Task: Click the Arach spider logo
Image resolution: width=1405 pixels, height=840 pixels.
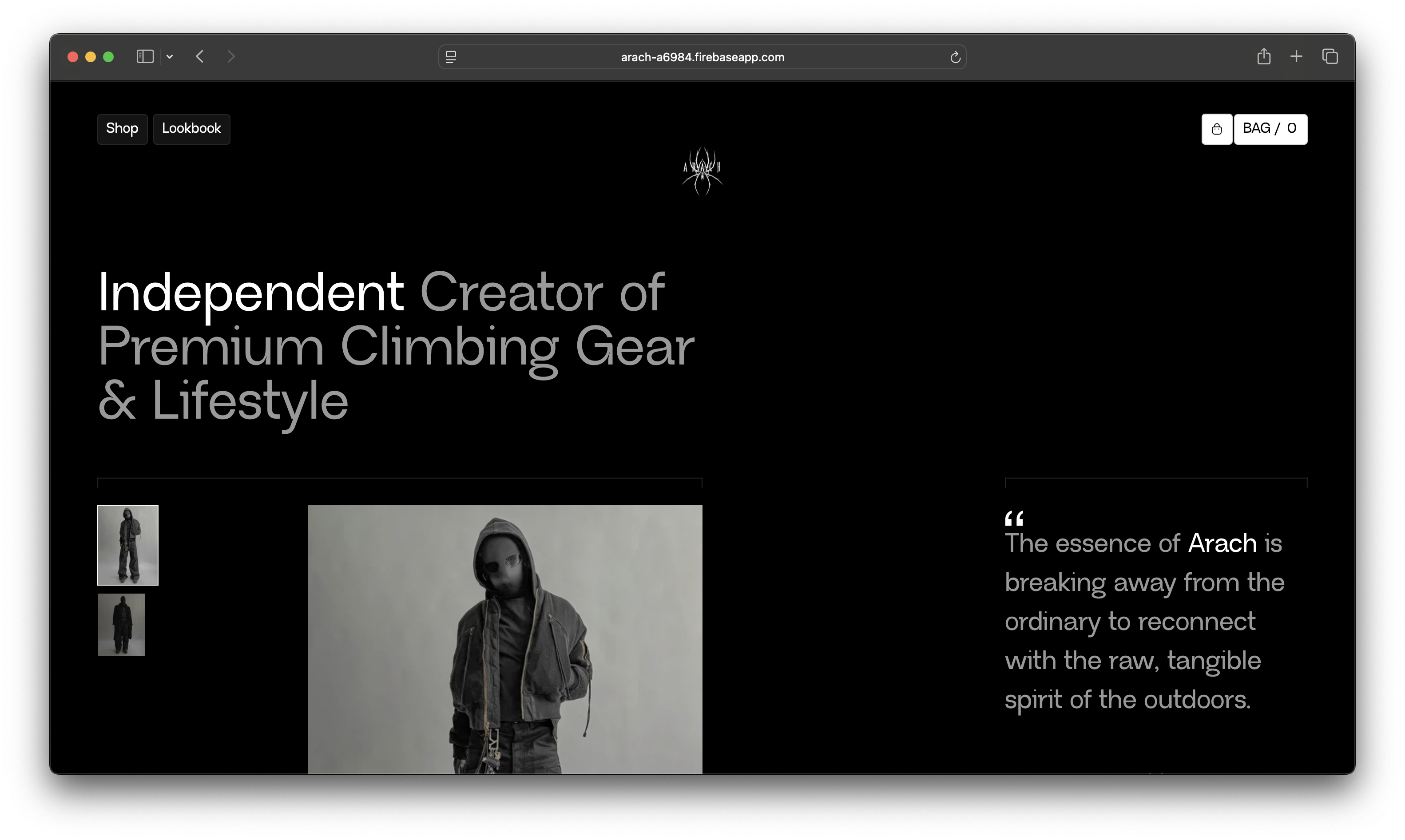Action: coord(702,170)
